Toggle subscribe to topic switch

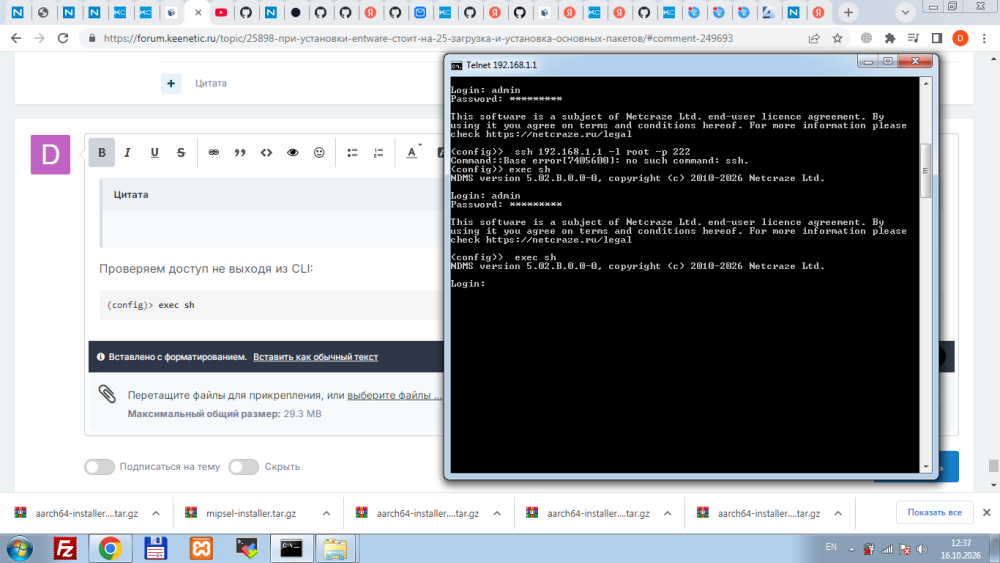[99, 467]
